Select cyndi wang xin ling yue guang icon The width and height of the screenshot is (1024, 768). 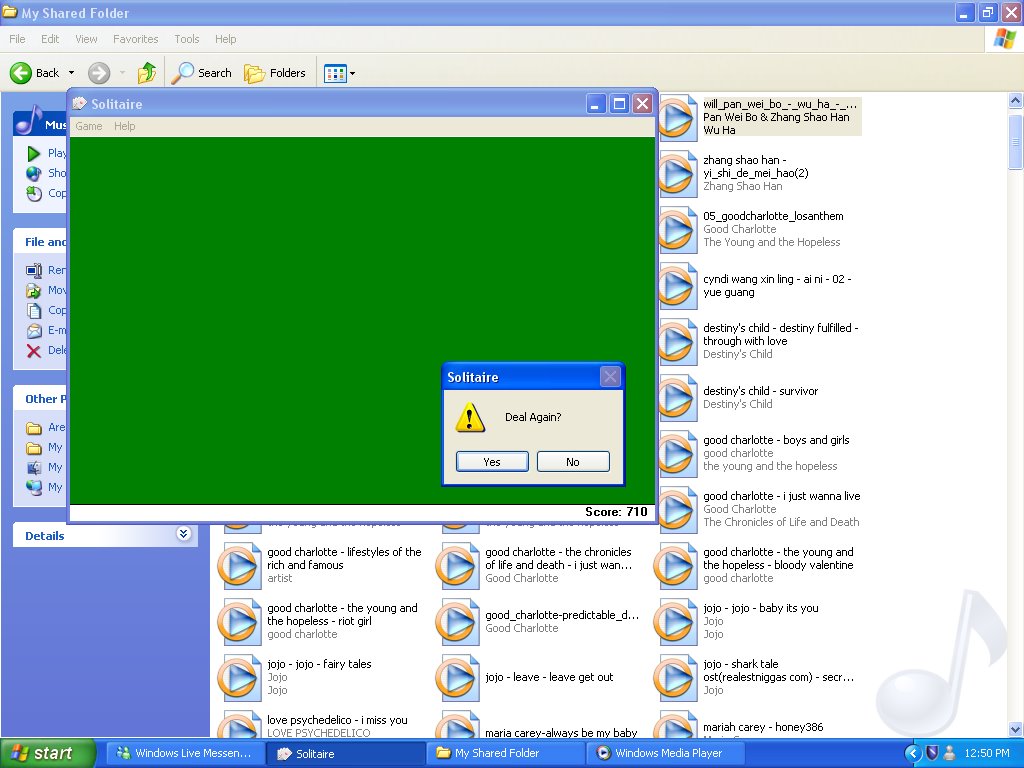[678, 286]
